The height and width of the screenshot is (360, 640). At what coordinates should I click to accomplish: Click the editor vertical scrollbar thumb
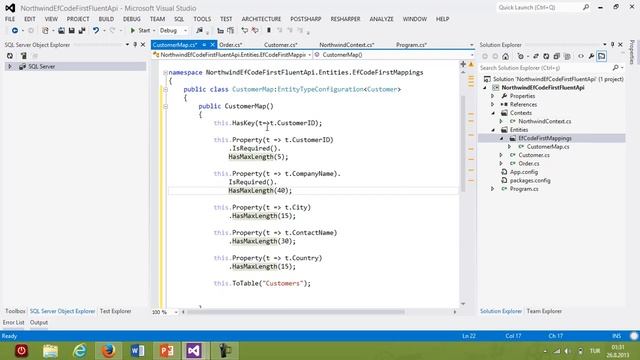point(463,144)
